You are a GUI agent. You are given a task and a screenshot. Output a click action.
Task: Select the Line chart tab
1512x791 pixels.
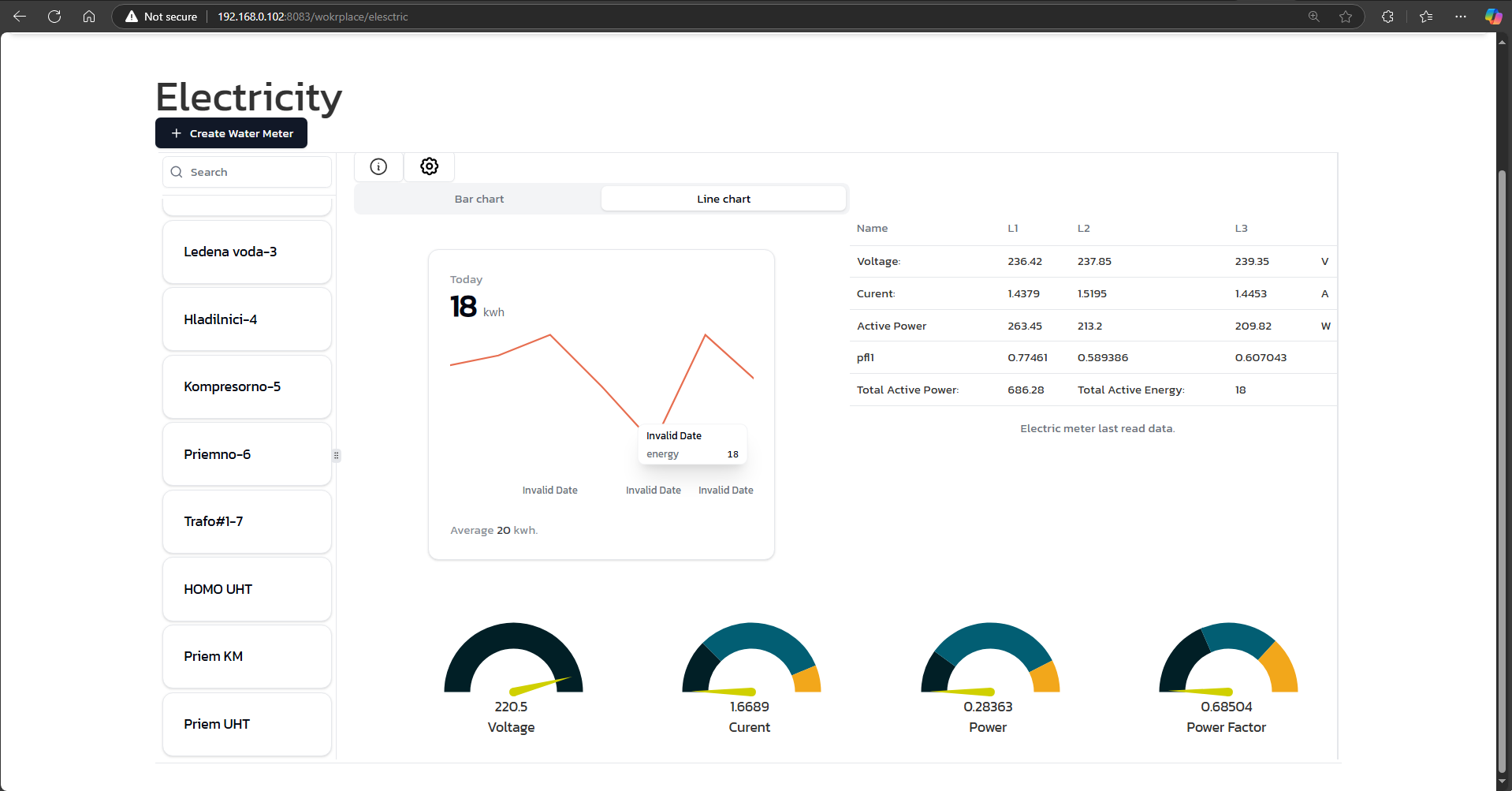(x=723, y=199)
